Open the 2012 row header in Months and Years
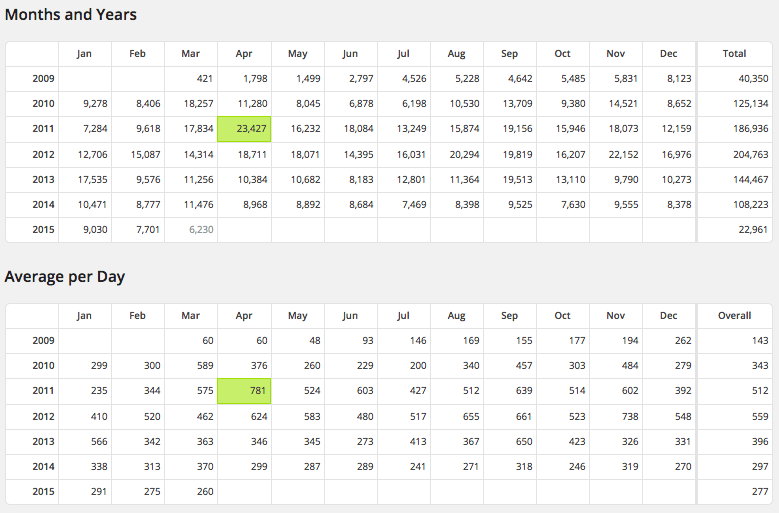Viewport: 779px width, 513px height. click(43, 154)
